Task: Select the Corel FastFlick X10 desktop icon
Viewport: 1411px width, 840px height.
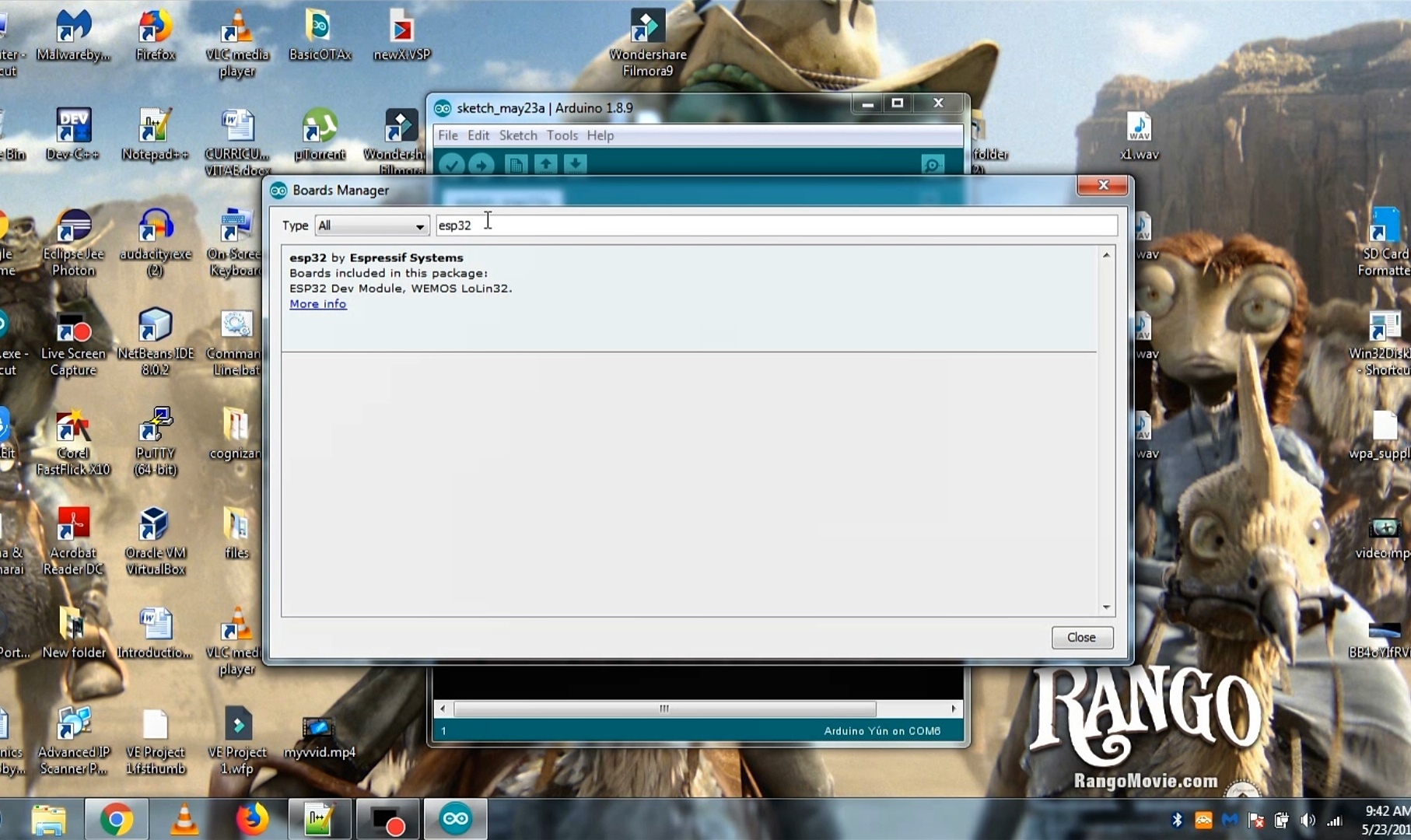Action: coord(73,443)
